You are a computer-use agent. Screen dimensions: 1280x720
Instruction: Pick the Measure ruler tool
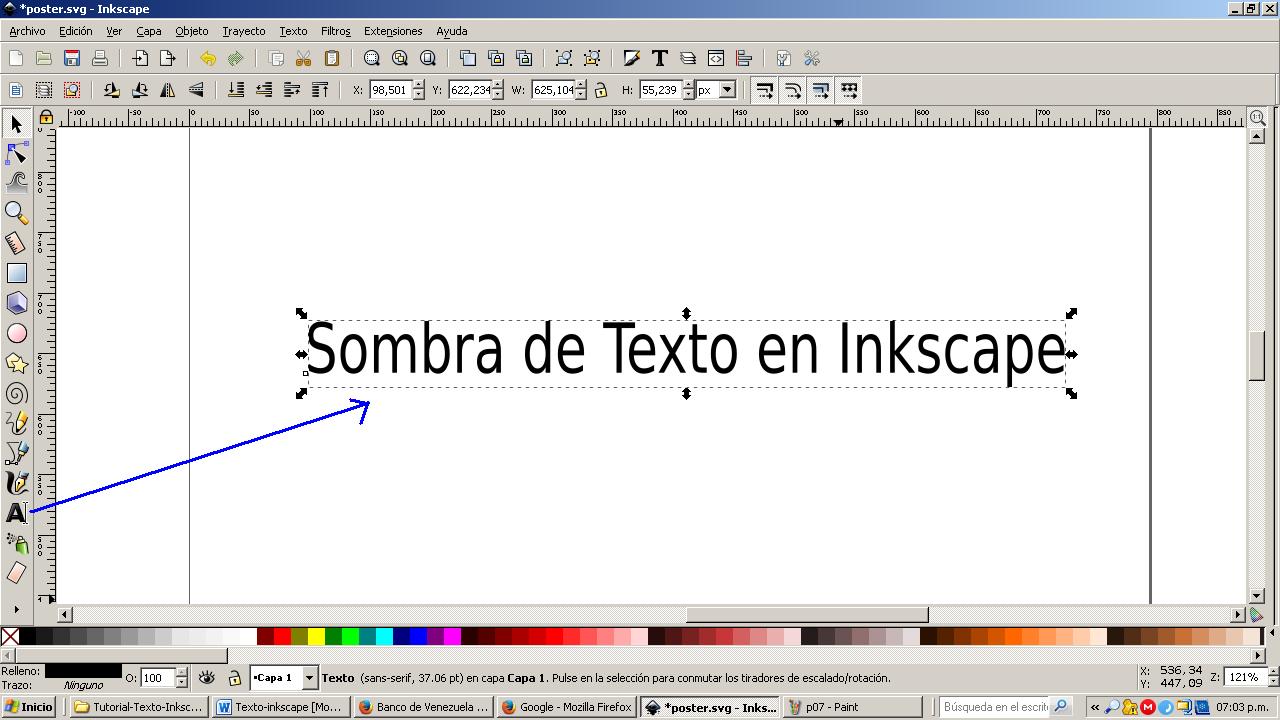[16, 243]
